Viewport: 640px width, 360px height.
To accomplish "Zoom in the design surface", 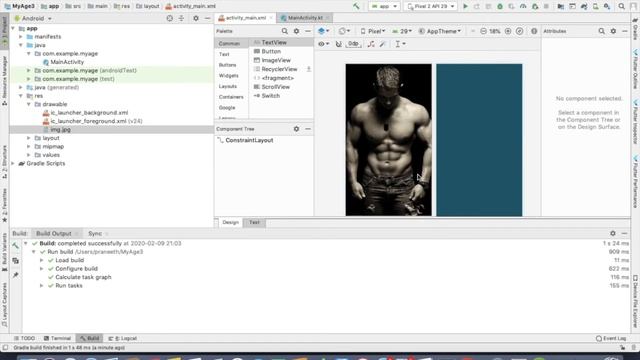I will point(508,31).
